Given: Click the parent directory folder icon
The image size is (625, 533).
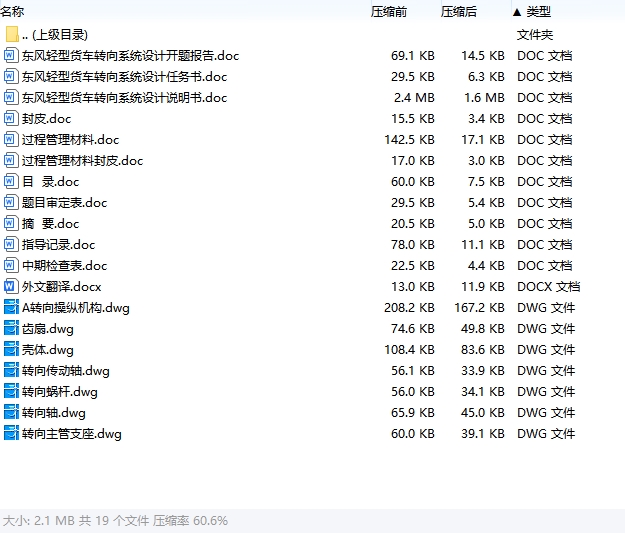Looking at the screenshot, I should pyautogui.click(x=12, y=34).
